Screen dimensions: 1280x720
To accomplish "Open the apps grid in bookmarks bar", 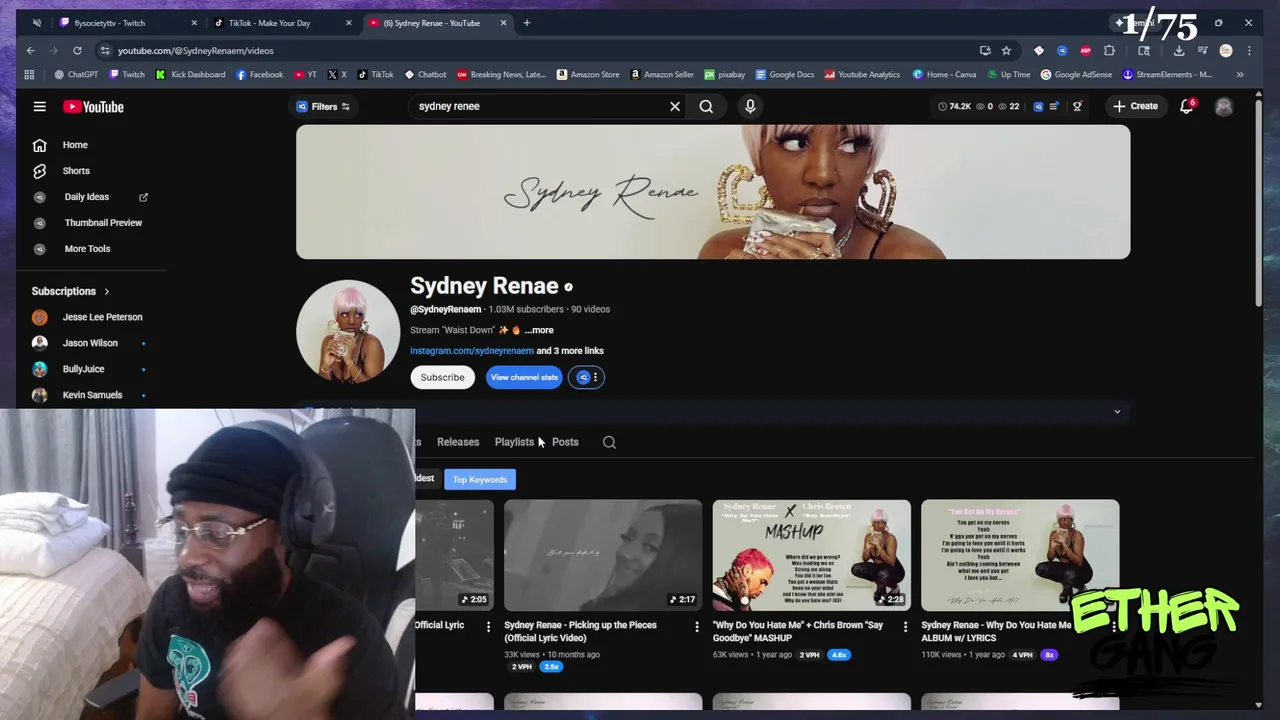I will tap(29, 74).
